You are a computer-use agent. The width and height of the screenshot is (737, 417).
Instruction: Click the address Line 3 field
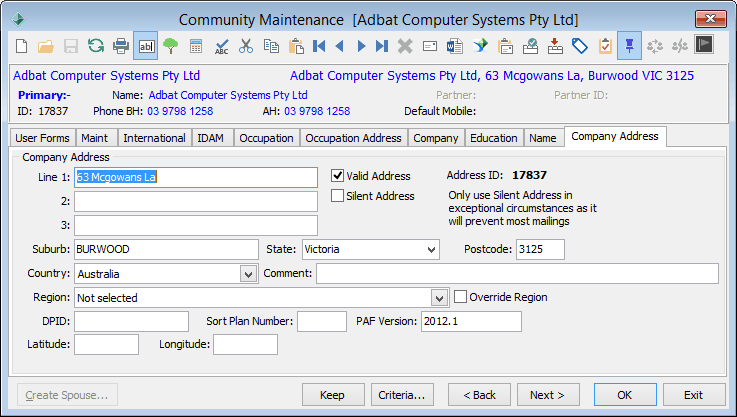point(196,225)
